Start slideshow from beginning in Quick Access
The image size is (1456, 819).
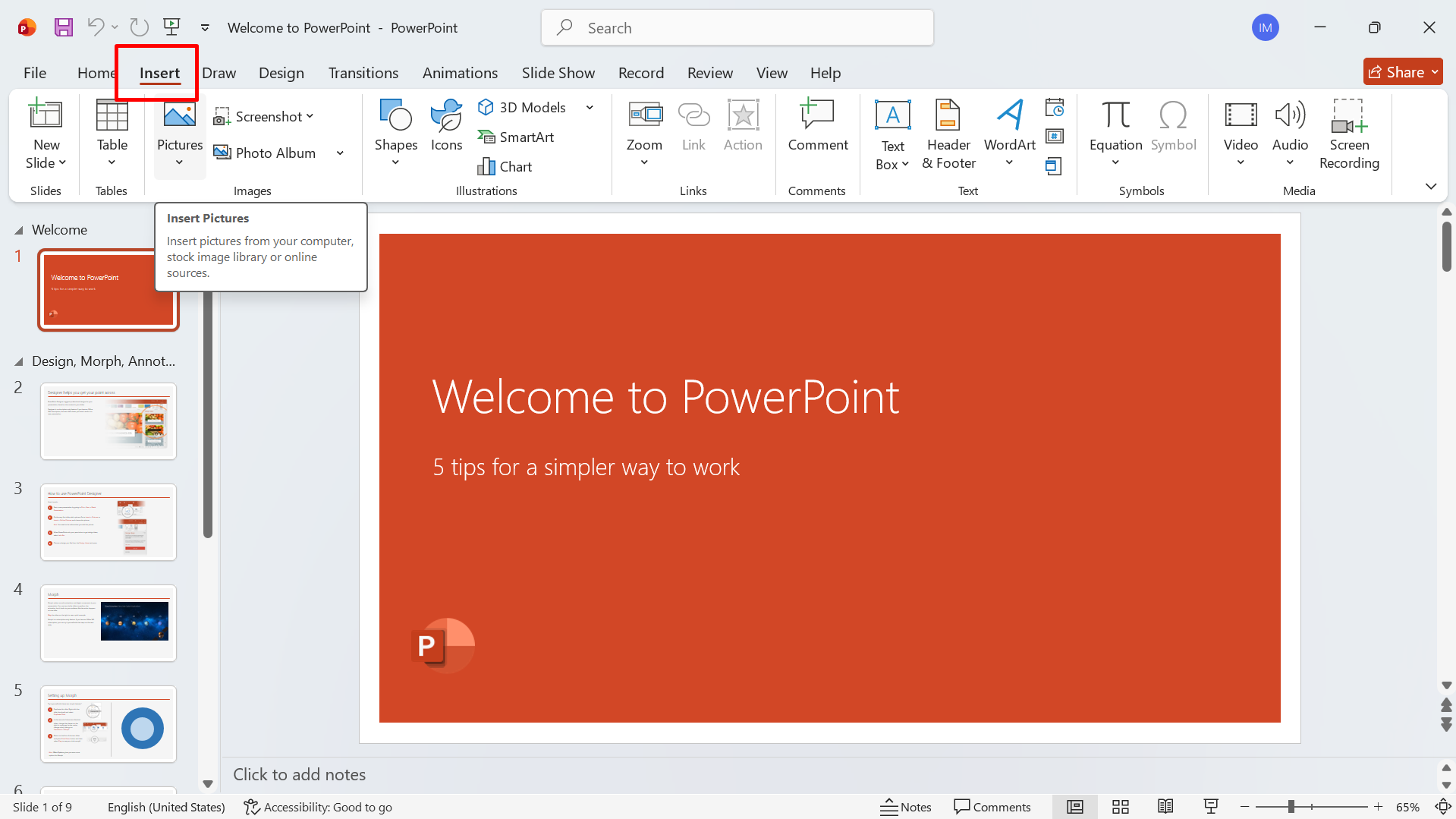172,27
